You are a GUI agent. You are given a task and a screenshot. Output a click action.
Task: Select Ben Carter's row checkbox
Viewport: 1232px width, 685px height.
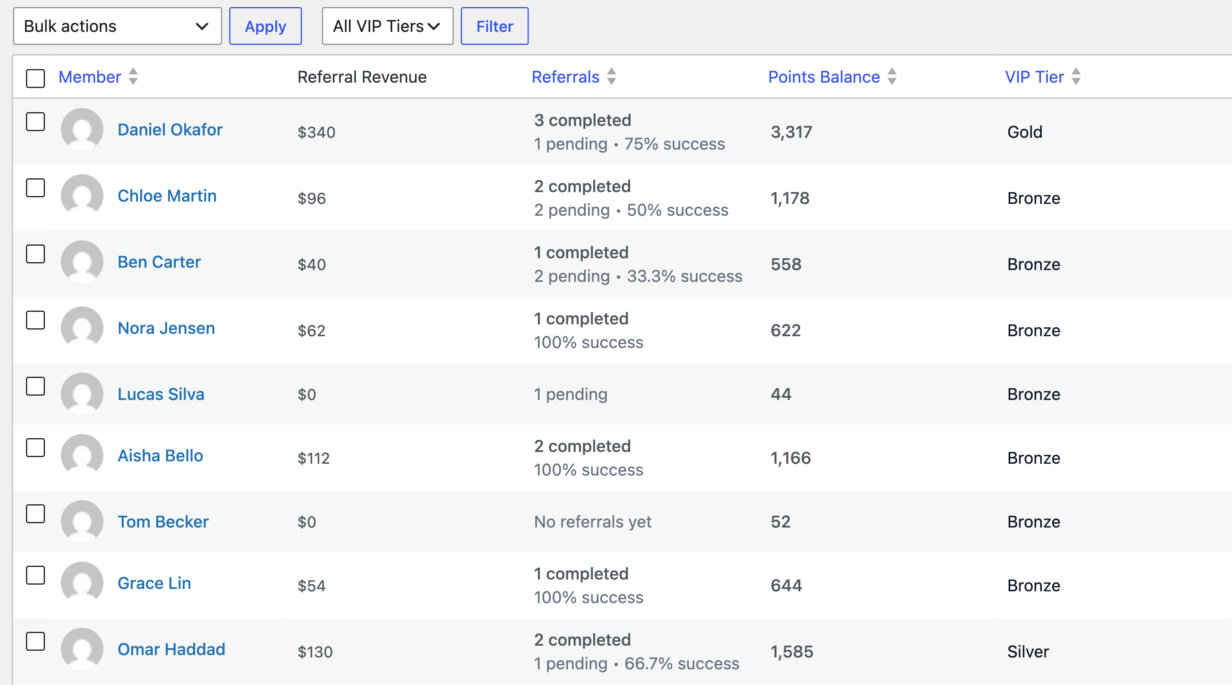click(35, 254)
